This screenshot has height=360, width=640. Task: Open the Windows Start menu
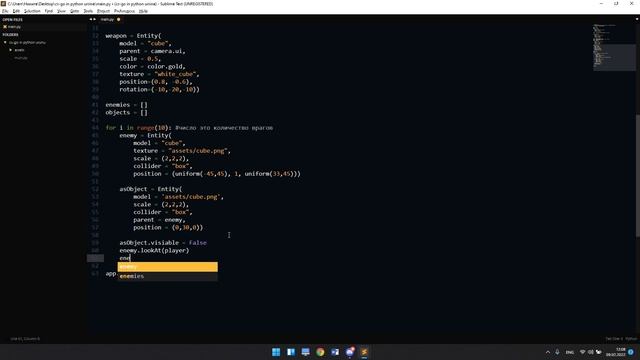point(276,352)
